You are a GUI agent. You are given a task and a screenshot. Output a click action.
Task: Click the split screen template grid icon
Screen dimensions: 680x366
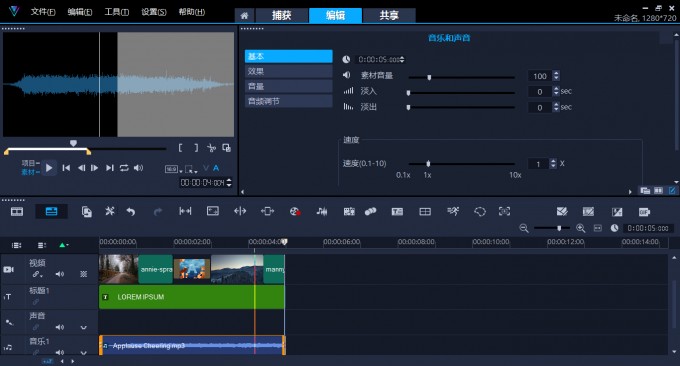425,212
